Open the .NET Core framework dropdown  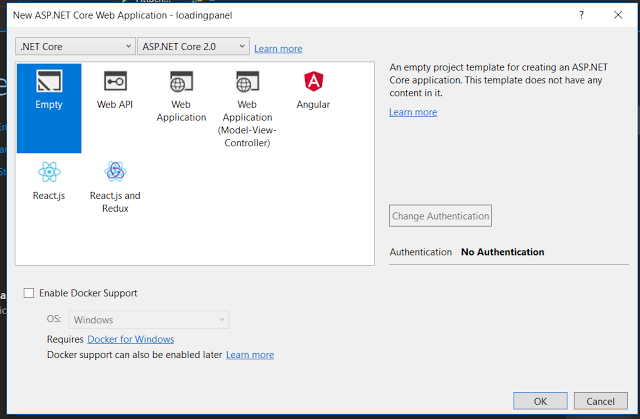click(75, 47)
